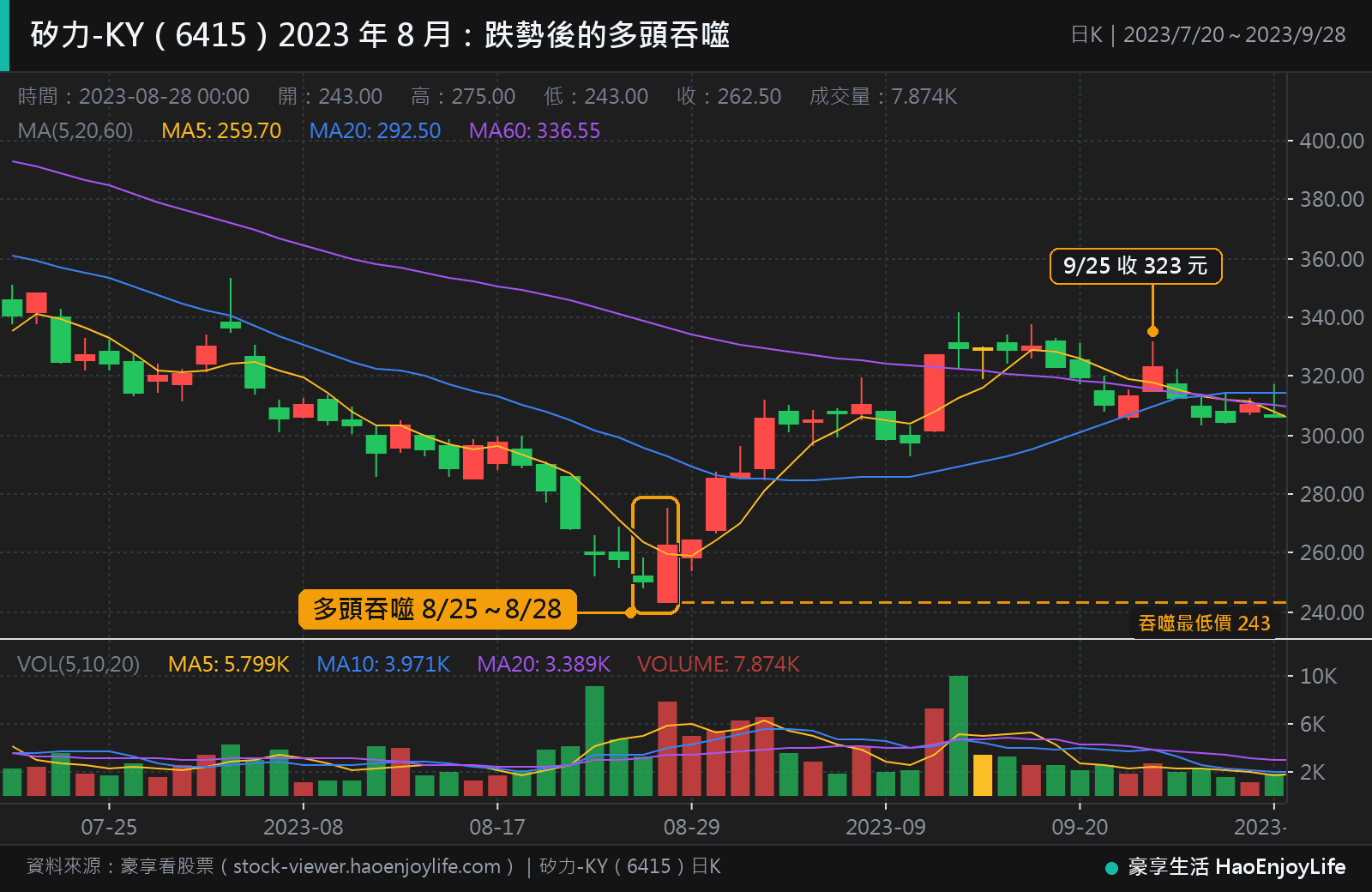
Task: Click the 09-20 date axis label
Action: [1080, 827]
